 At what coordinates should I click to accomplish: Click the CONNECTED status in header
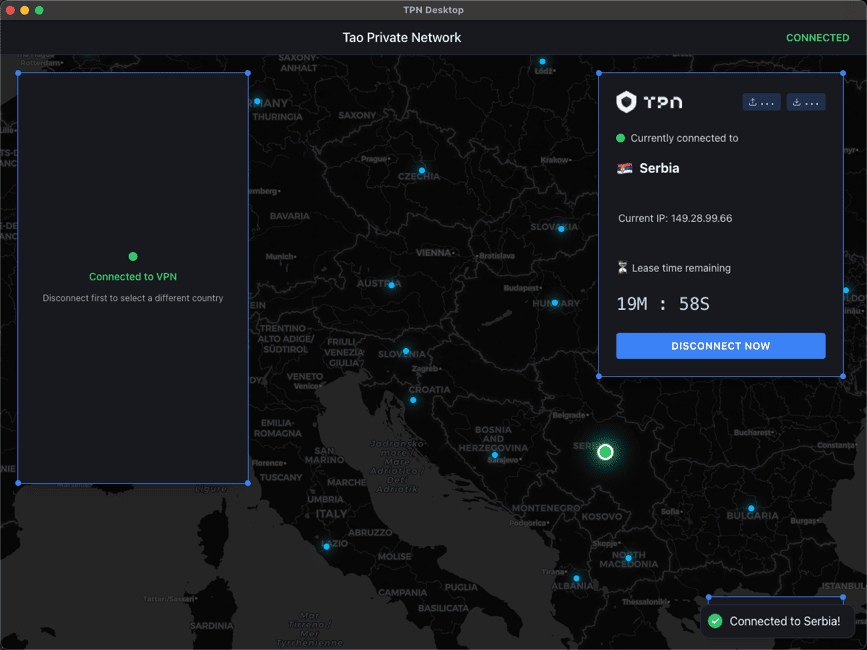click(x=817, y=38)
